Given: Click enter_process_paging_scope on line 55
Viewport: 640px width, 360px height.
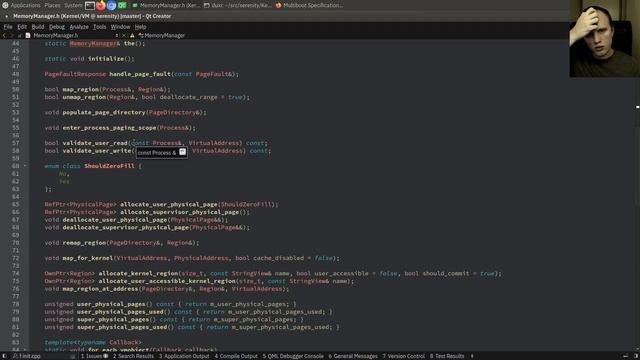Looking at the screenshot, I should point(109,128).
